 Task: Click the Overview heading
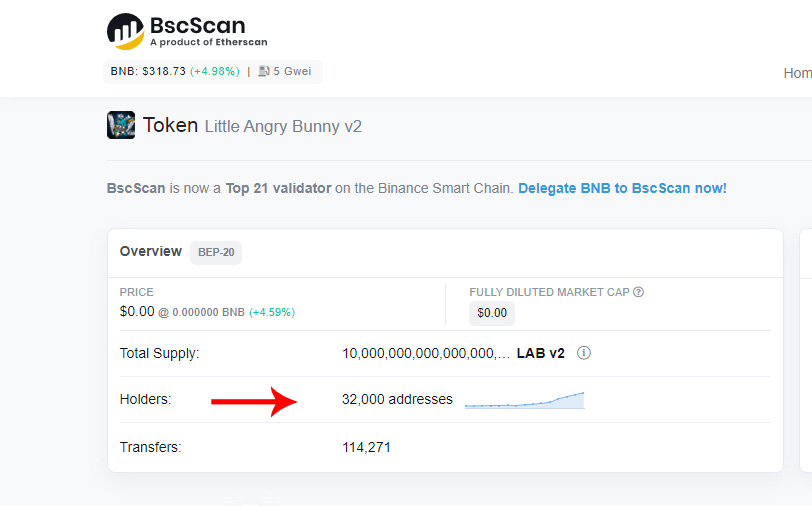(151, 251)
